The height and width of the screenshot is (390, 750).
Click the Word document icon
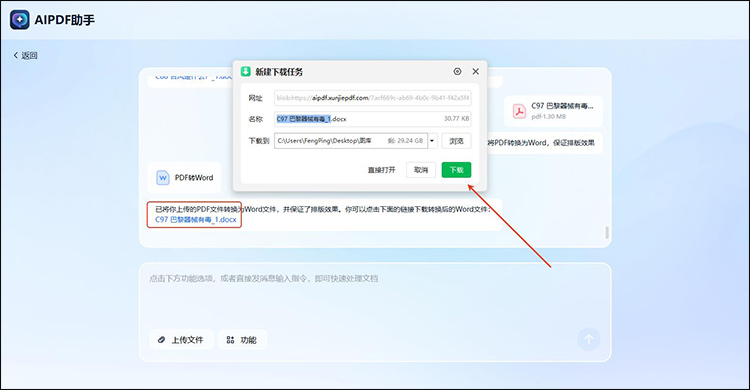point(163,178)
